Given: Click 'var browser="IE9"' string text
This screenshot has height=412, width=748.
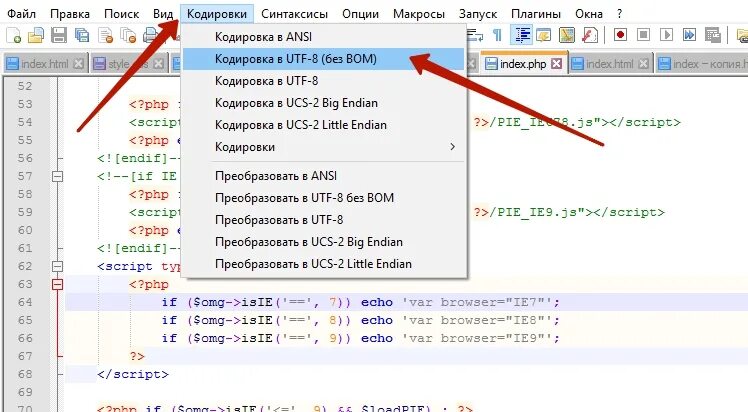Looking at the screenshot, I should [477, 339].
